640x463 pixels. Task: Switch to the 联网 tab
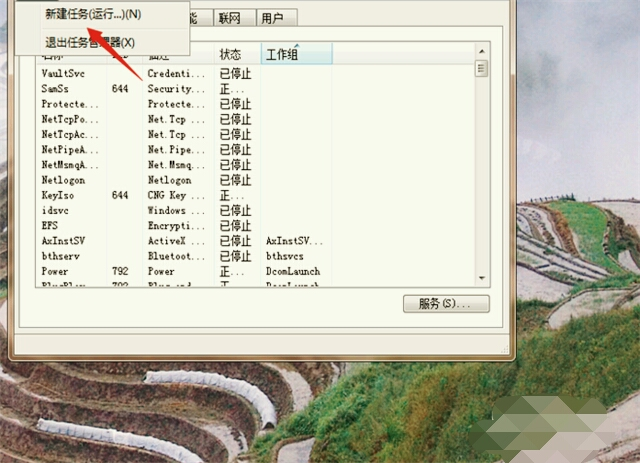[235, 18]
